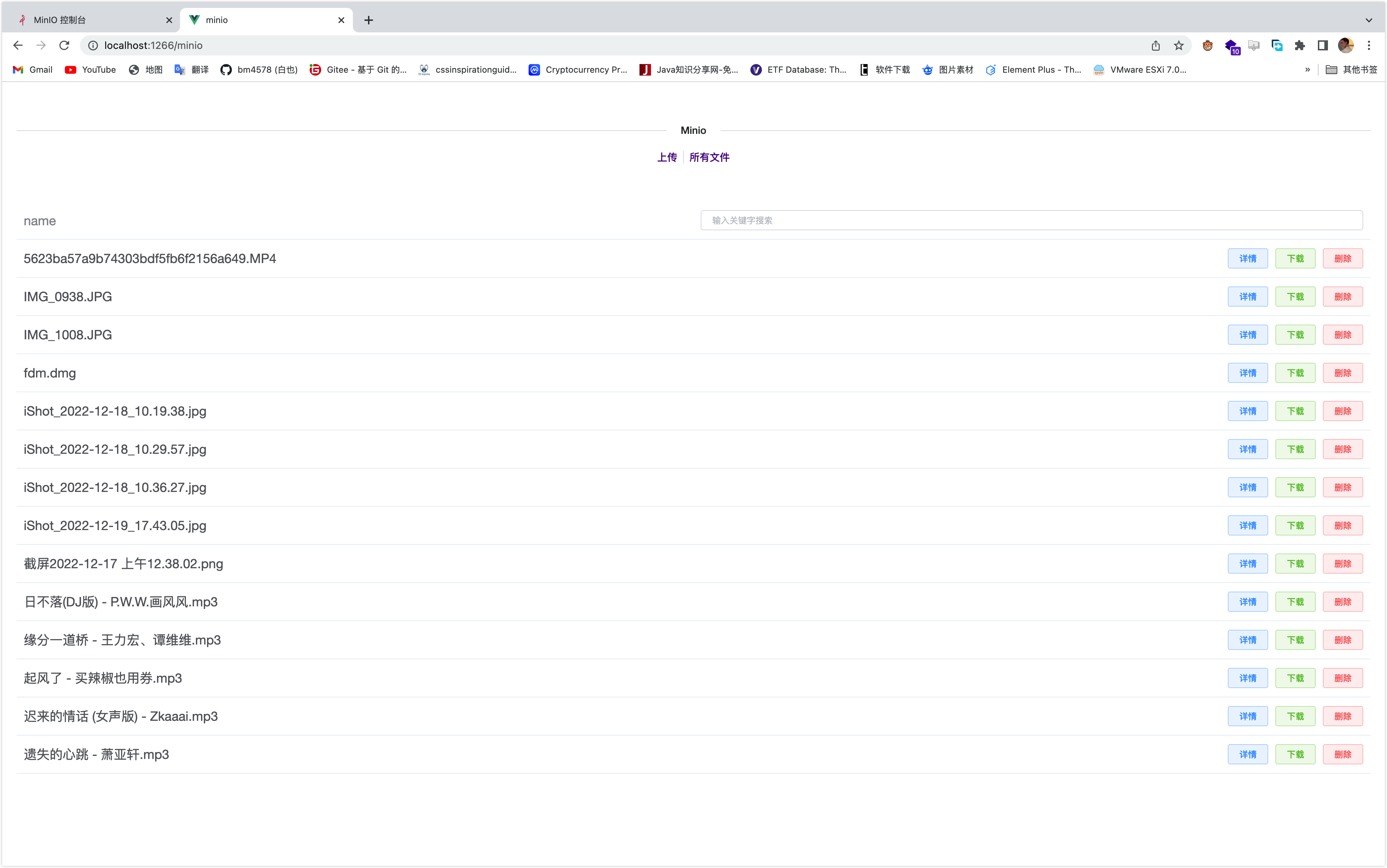Open the 上传 menu link
This screenshot has height=868, width=1387.
[667, 157]
